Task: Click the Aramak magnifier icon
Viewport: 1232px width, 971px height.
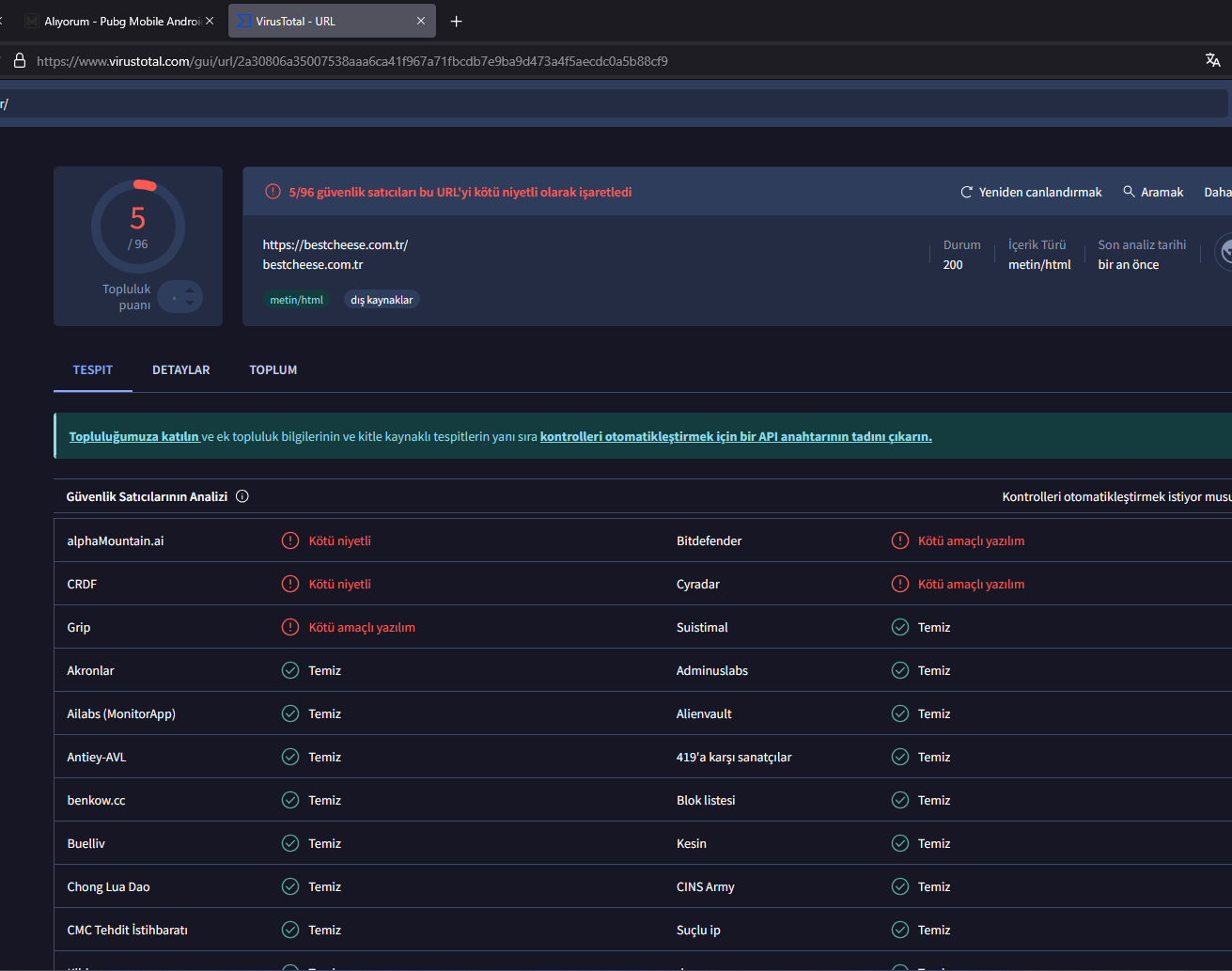Action: click(x=1129, y=192)
